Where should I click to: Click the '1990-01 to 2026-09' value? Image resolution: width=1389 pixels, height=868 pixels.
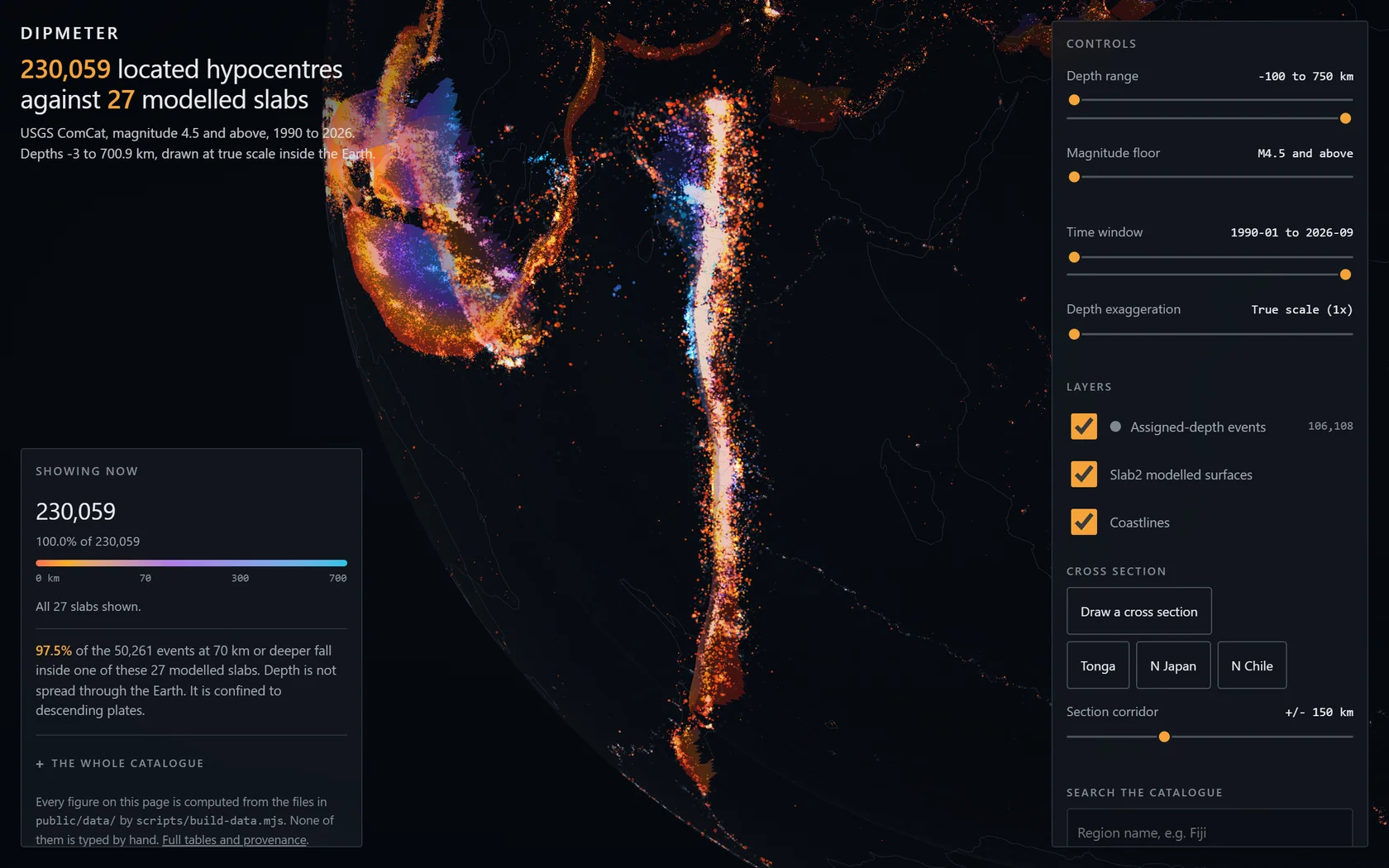[x=1291, y=232]
